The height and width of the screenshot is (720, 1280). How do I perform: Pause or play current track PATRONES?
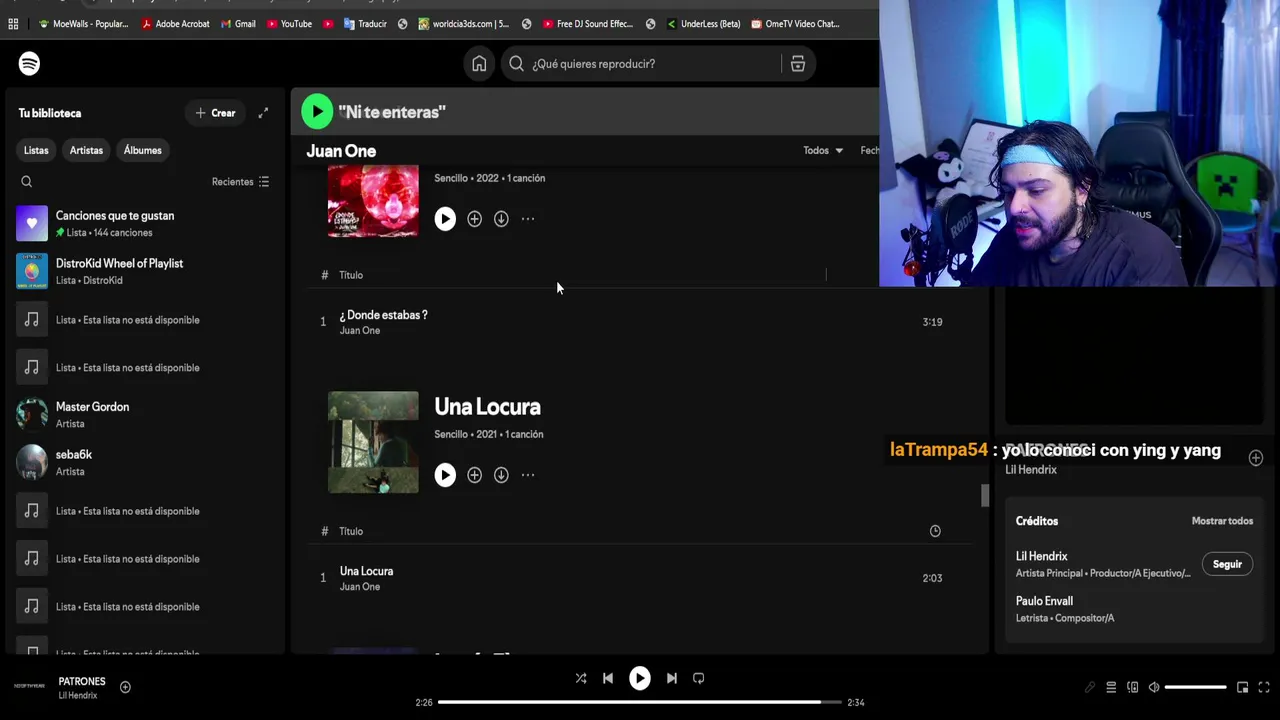(x=640, y=678)
